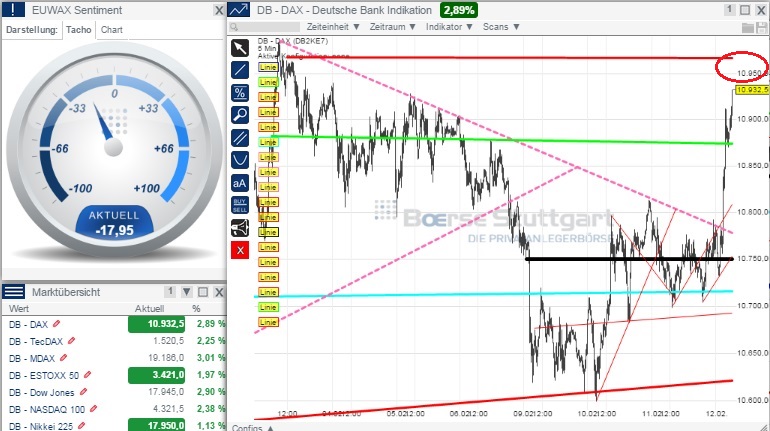Close the EUWAX Sentiment panel
770x431 pixels.
click(219, 10)
